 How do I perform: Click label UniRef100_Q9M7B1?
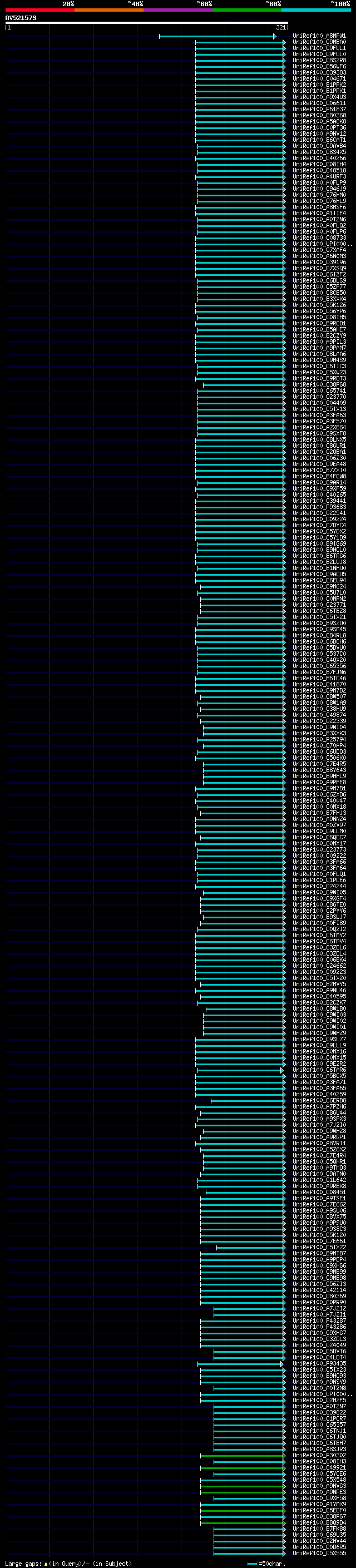tap(319, 788)
